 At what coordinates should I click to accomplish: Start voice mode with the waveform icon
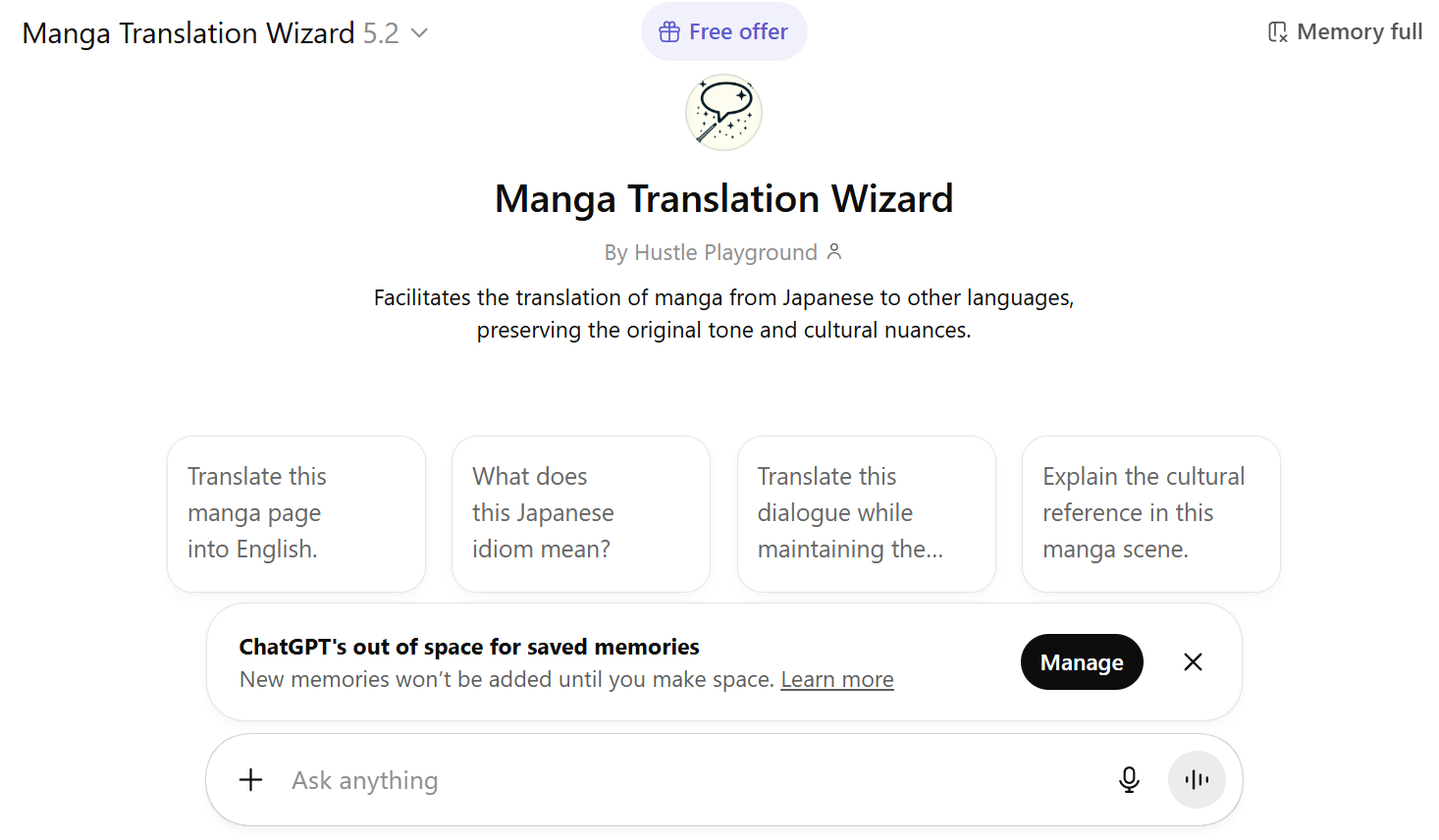pos(1197,779)
